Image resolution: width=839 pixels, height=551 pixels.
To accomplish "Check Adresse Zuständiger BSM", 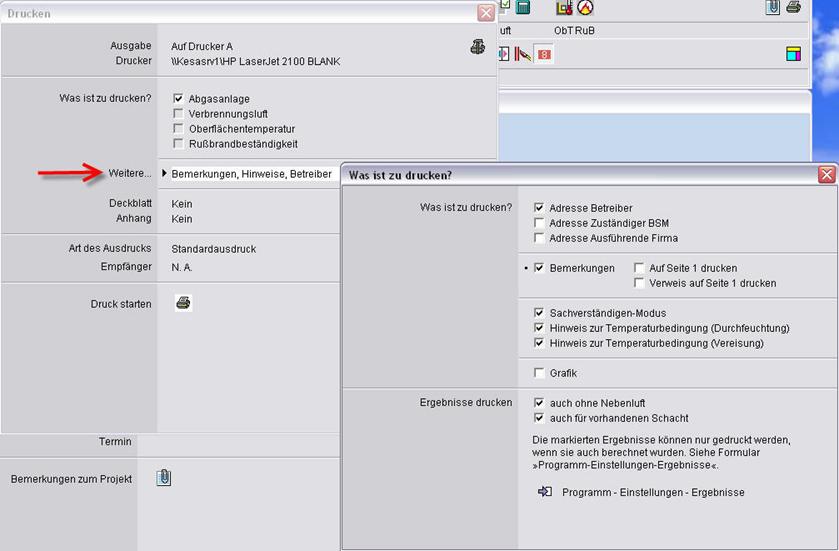I will click(539, 223).
